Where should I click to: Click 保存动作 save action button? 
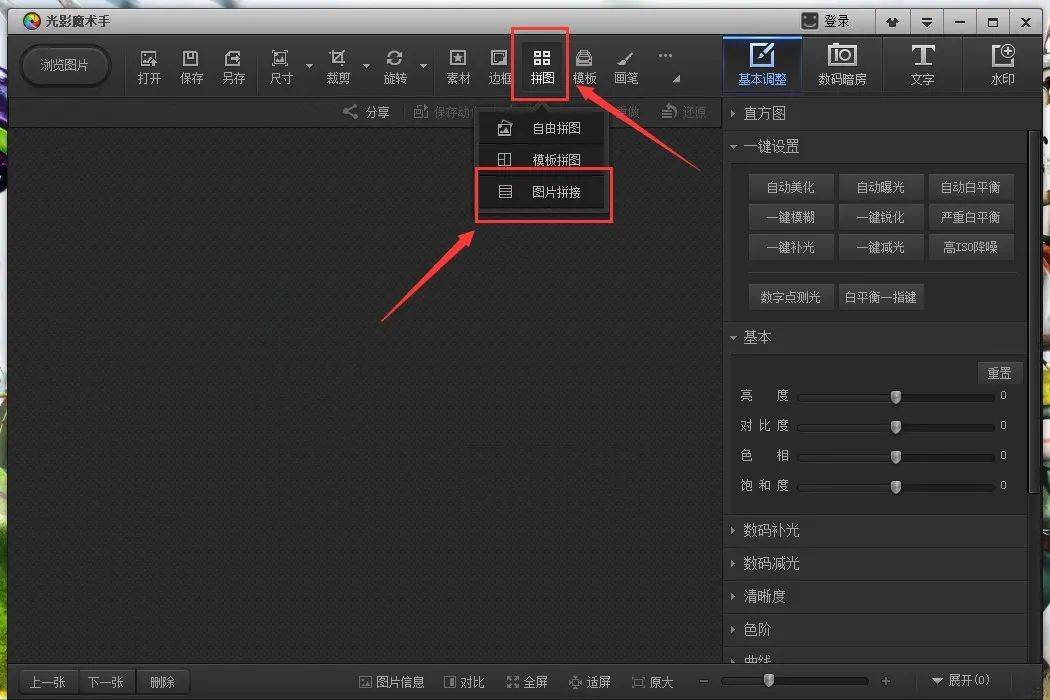click(445, 112)
